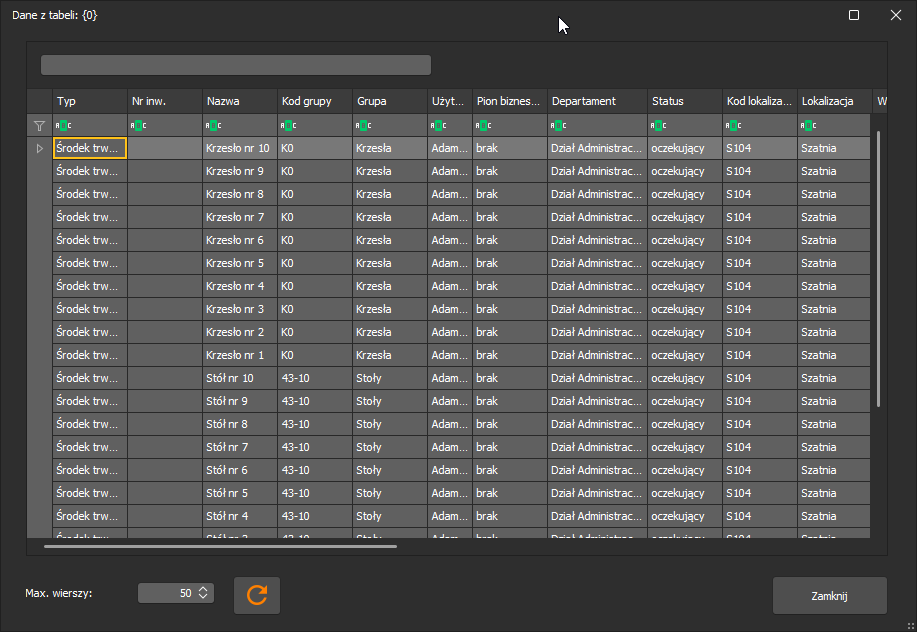Click the orange refresh icon button

pyautogui.click(x=257, y=595)
